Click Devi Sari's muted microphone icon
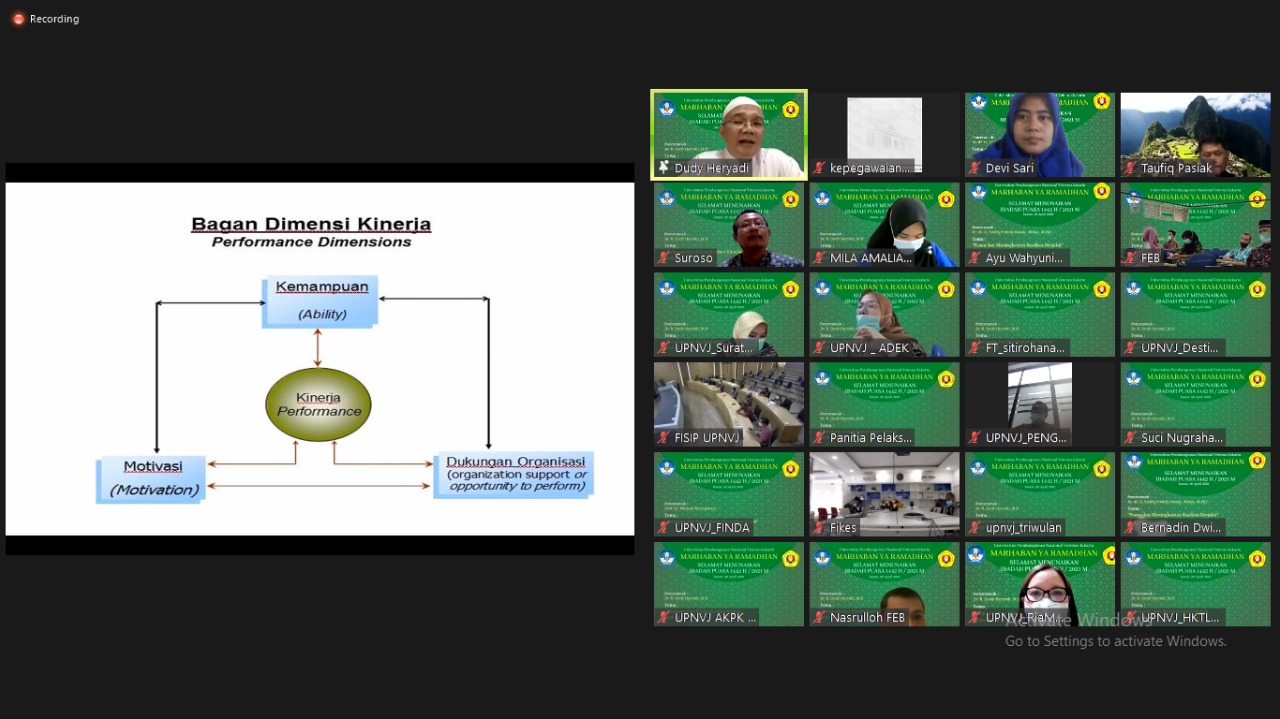The width and height of the screenshot is (1280, 719). 975,169
